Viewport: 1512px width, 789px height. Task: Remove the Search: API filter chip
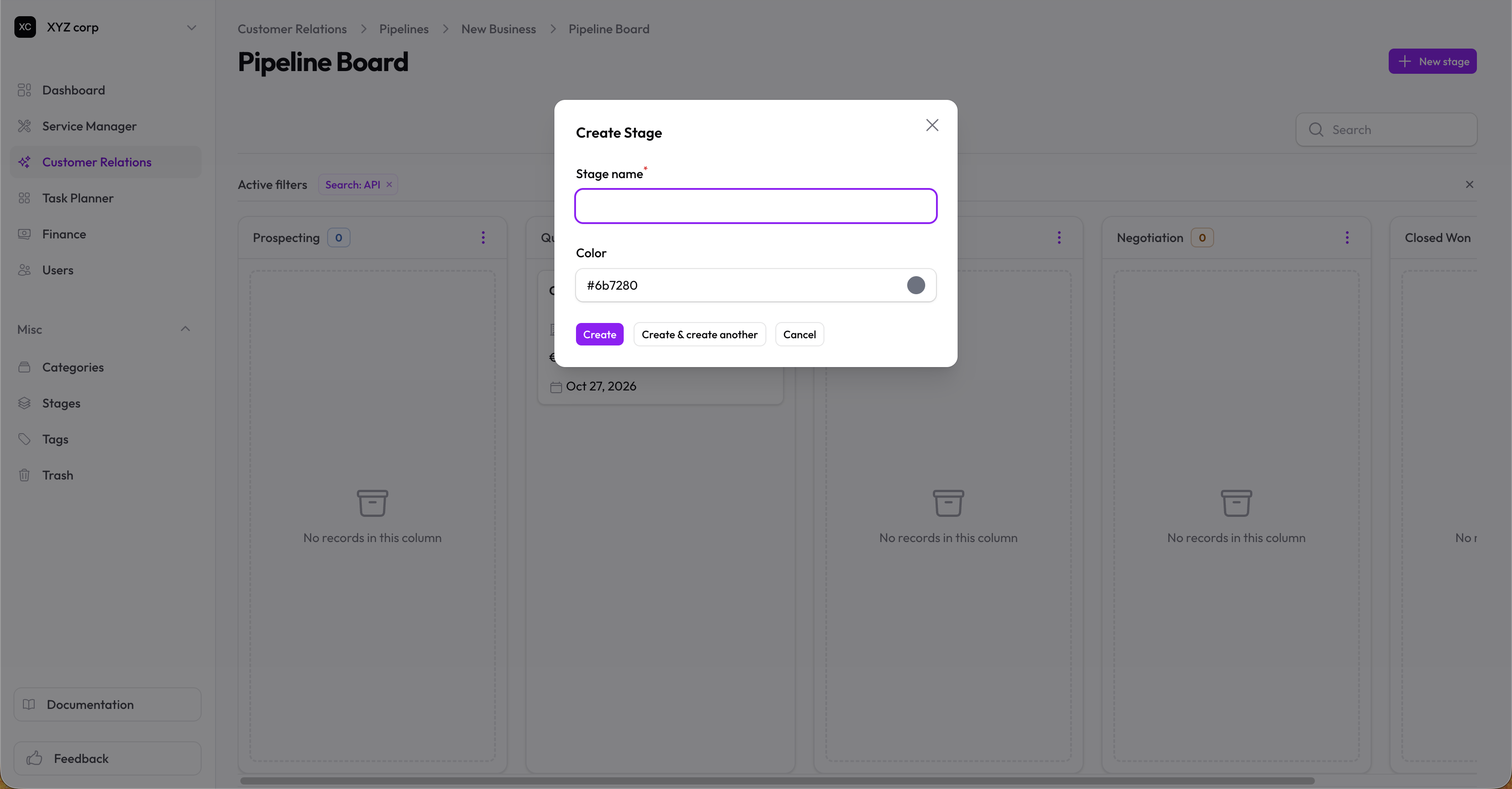[x=388, y=184]
